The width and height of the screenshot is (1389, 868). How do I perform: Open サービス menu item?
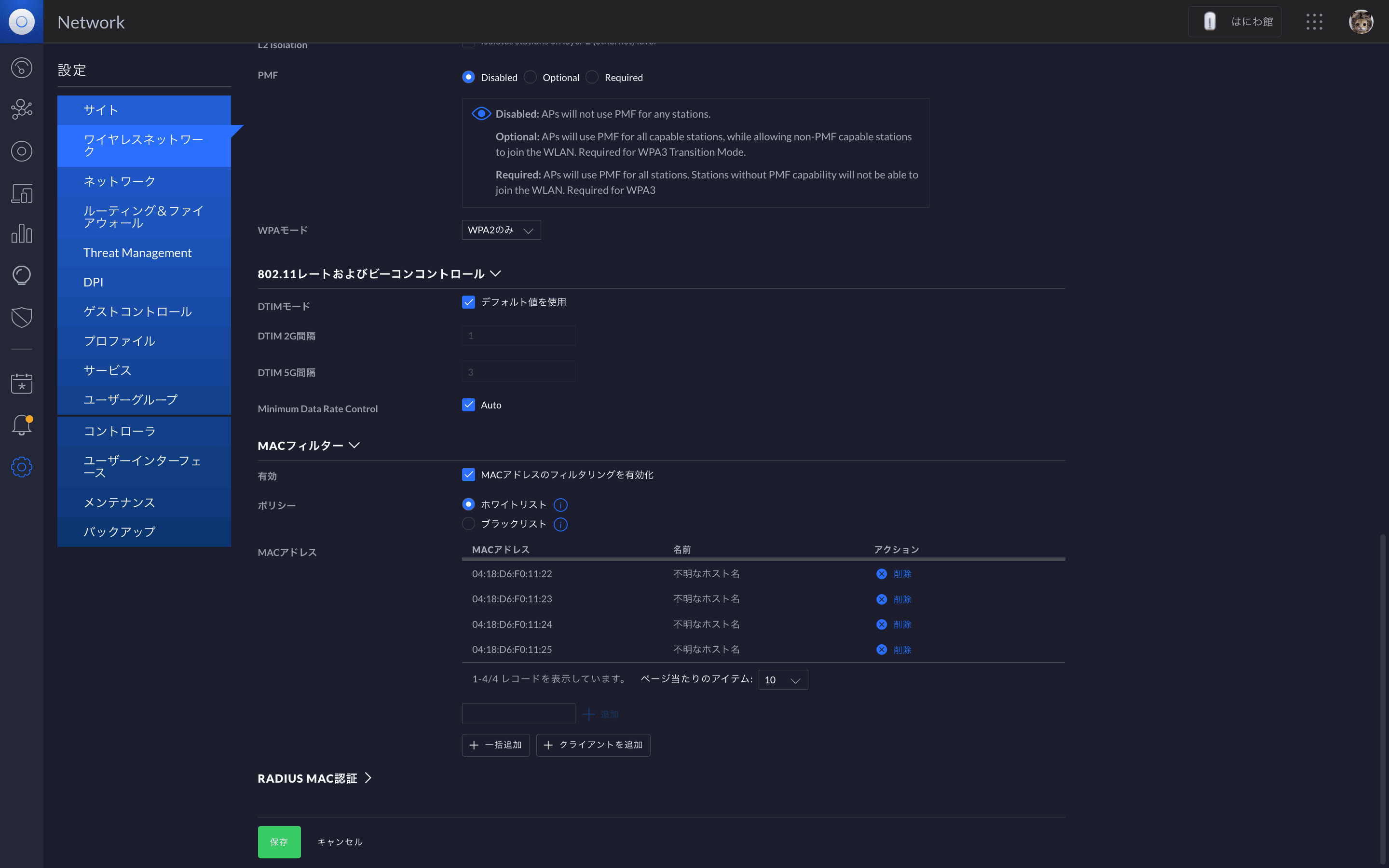[x=144, y=370]
